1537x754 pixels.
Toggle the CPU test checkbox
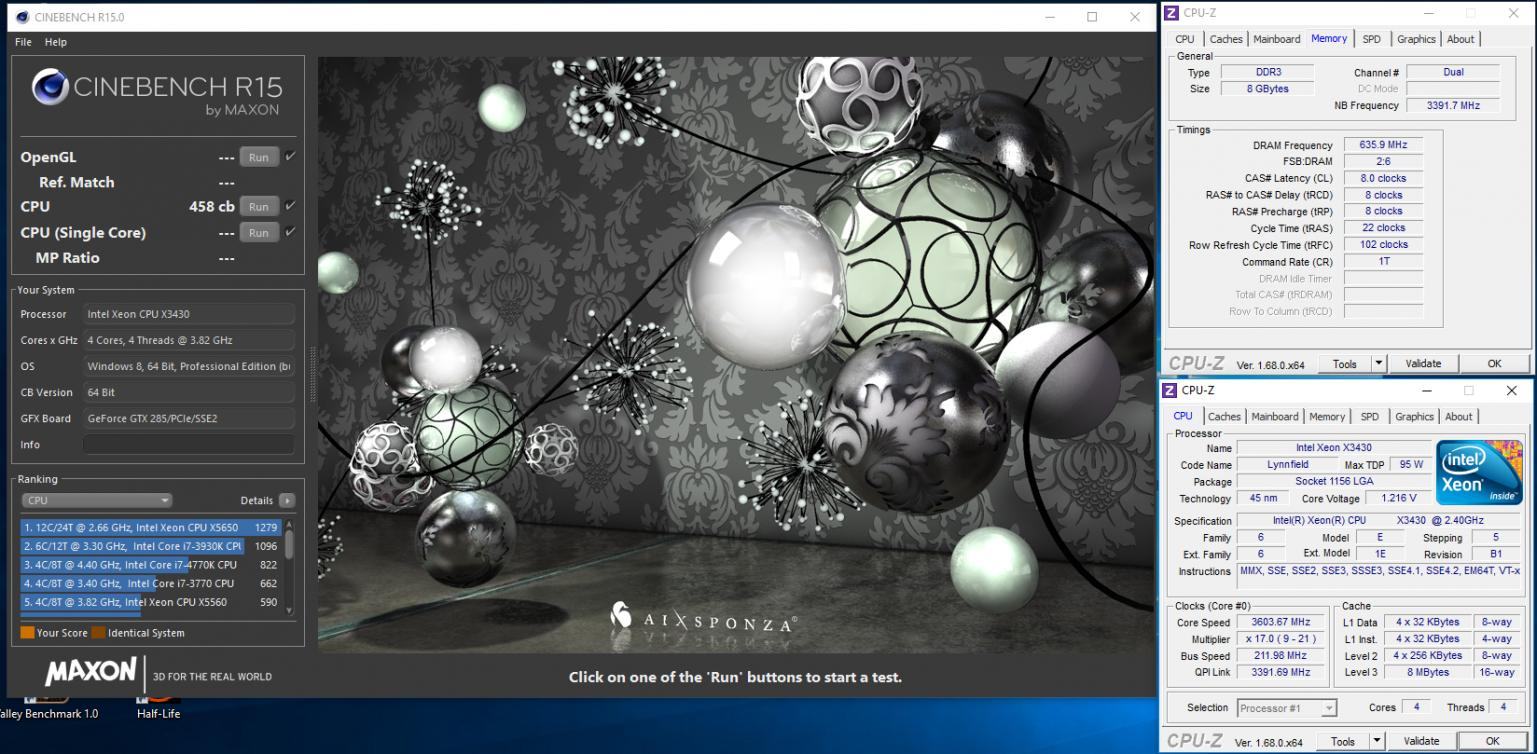pyautogui.click(x=290, y=205)
